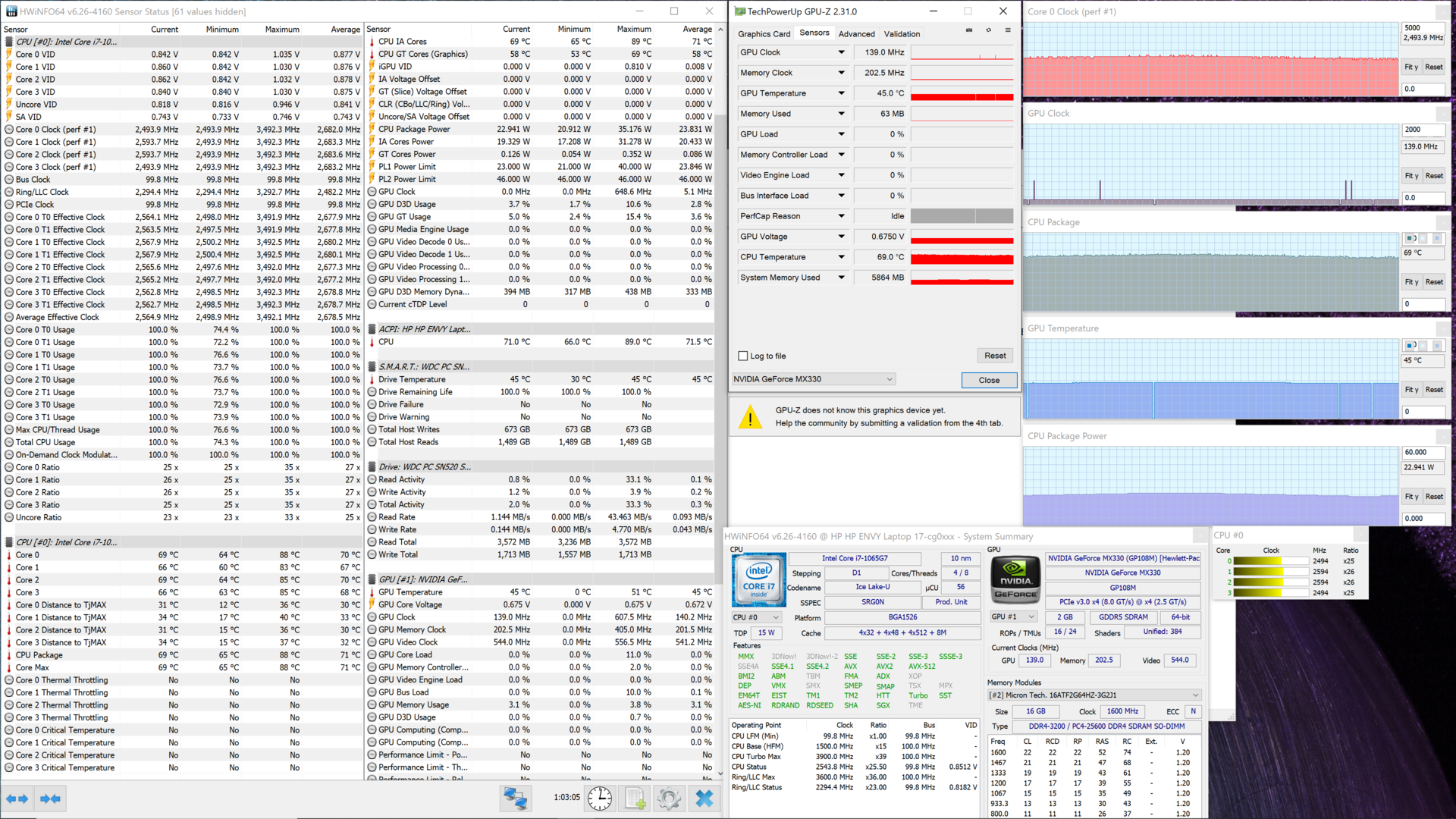Viewport: 1456px width, 819px height.
Task: Open the GPU #1 selector dropdown
Action: [x=1013, y=617]
